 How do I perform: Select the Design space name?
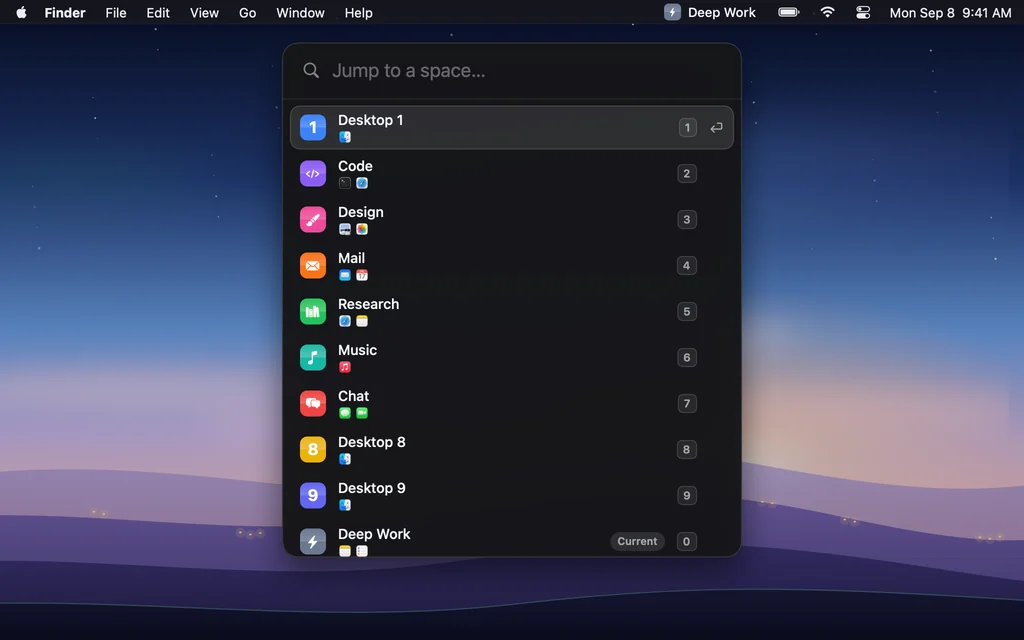pos(360,212)
